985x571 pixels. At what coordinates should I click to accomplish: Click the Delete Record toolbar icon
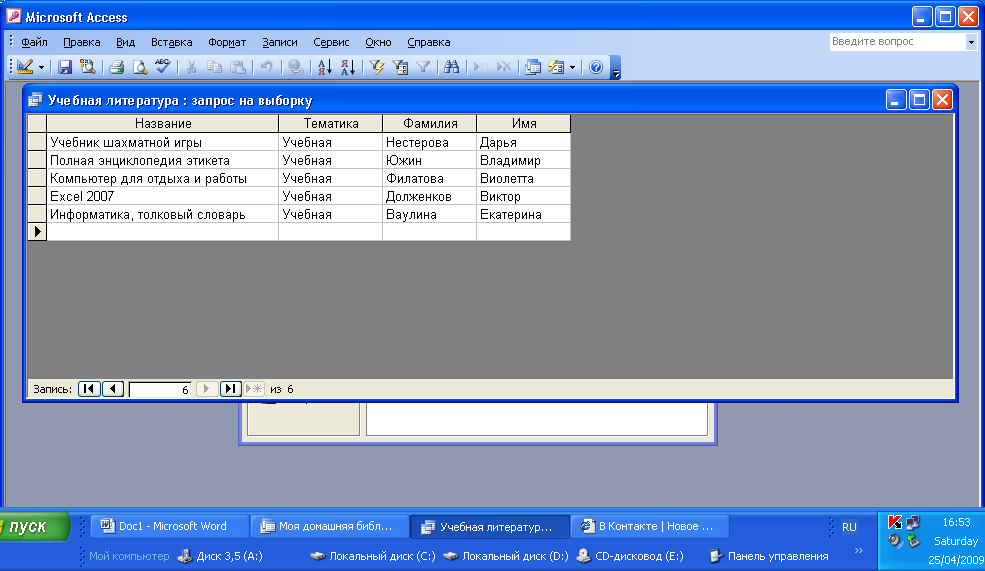(x=504, y=67)
